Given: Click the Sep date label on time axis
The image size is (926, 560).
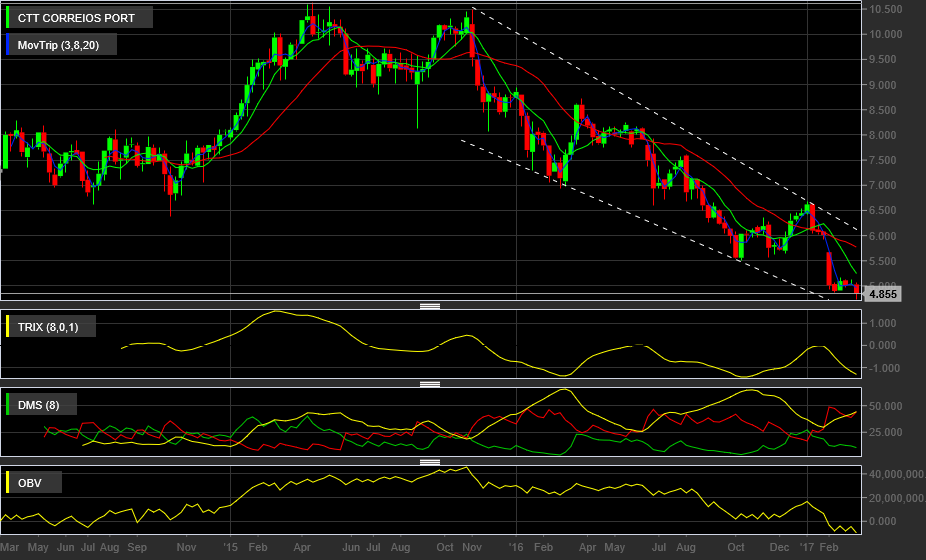Looking at the screenshot, I should point(137,547).
